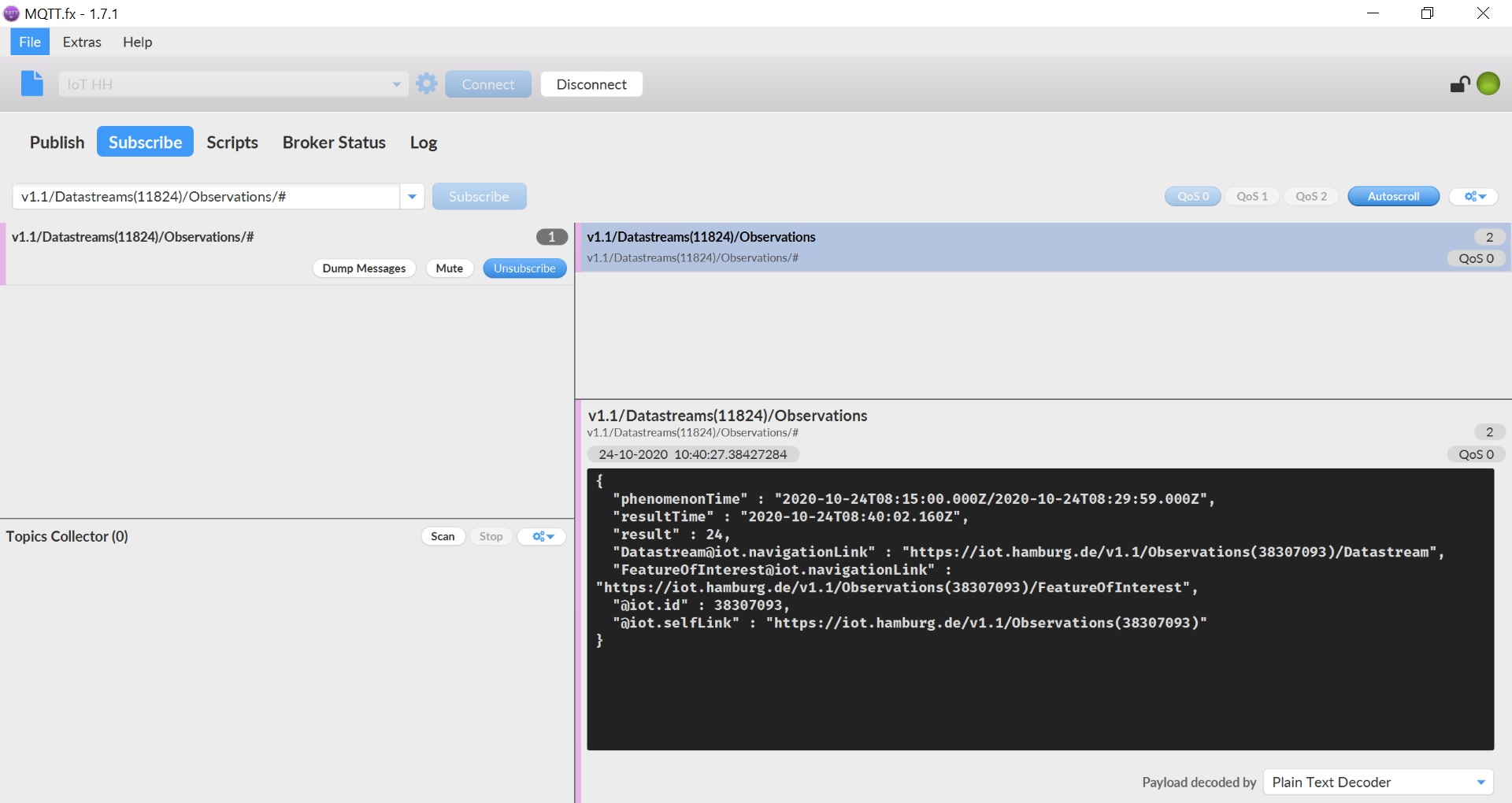Unsubscribe from the Observations topic
The image size is (1512, 803).
click(x=524, y=268)
